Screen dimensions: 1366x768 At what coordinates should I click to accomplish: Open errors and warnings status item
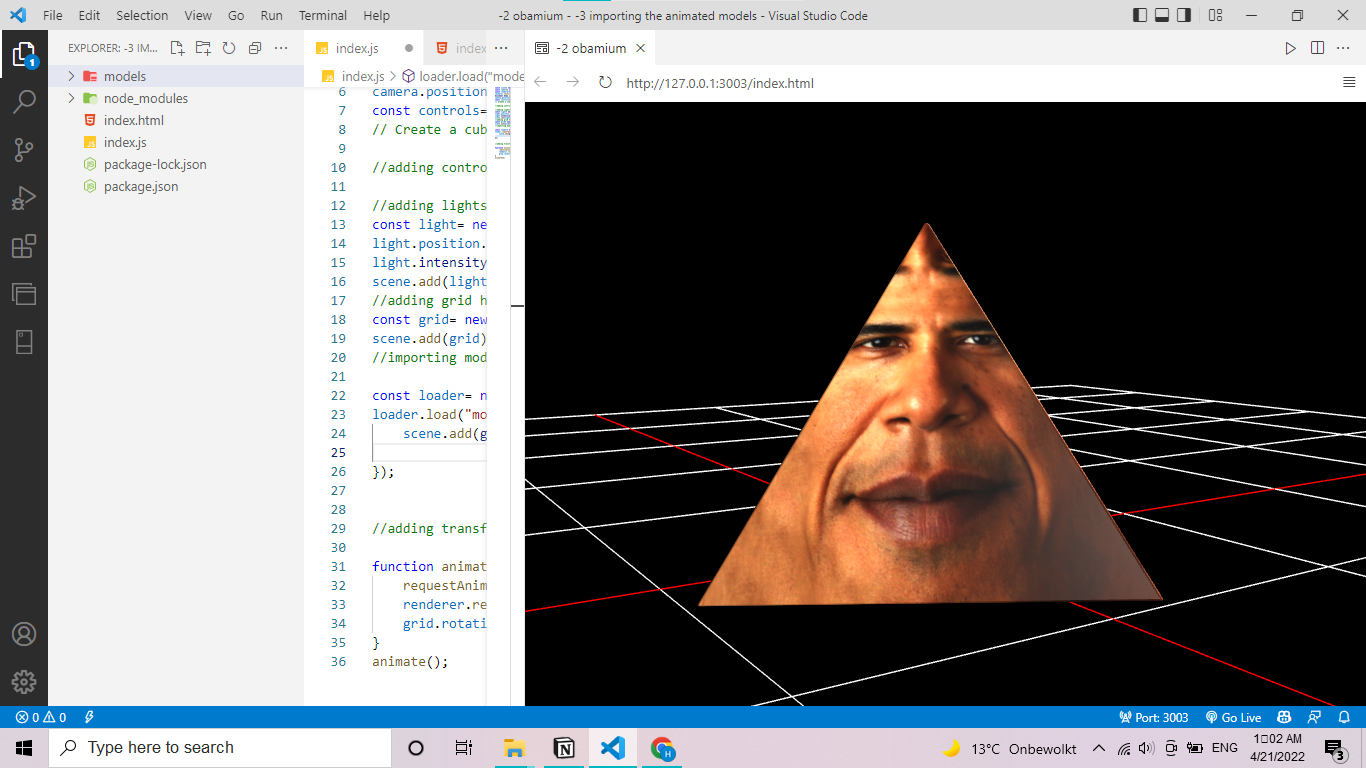coord(41,717)
